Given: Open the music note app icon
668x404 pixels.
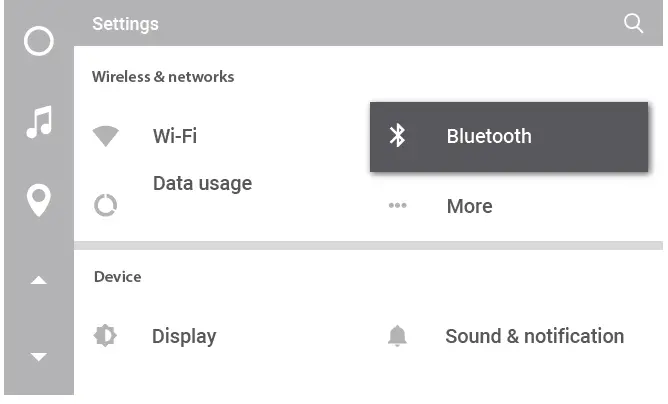Looking at the screenshot, I should click(x=38, y=123).
